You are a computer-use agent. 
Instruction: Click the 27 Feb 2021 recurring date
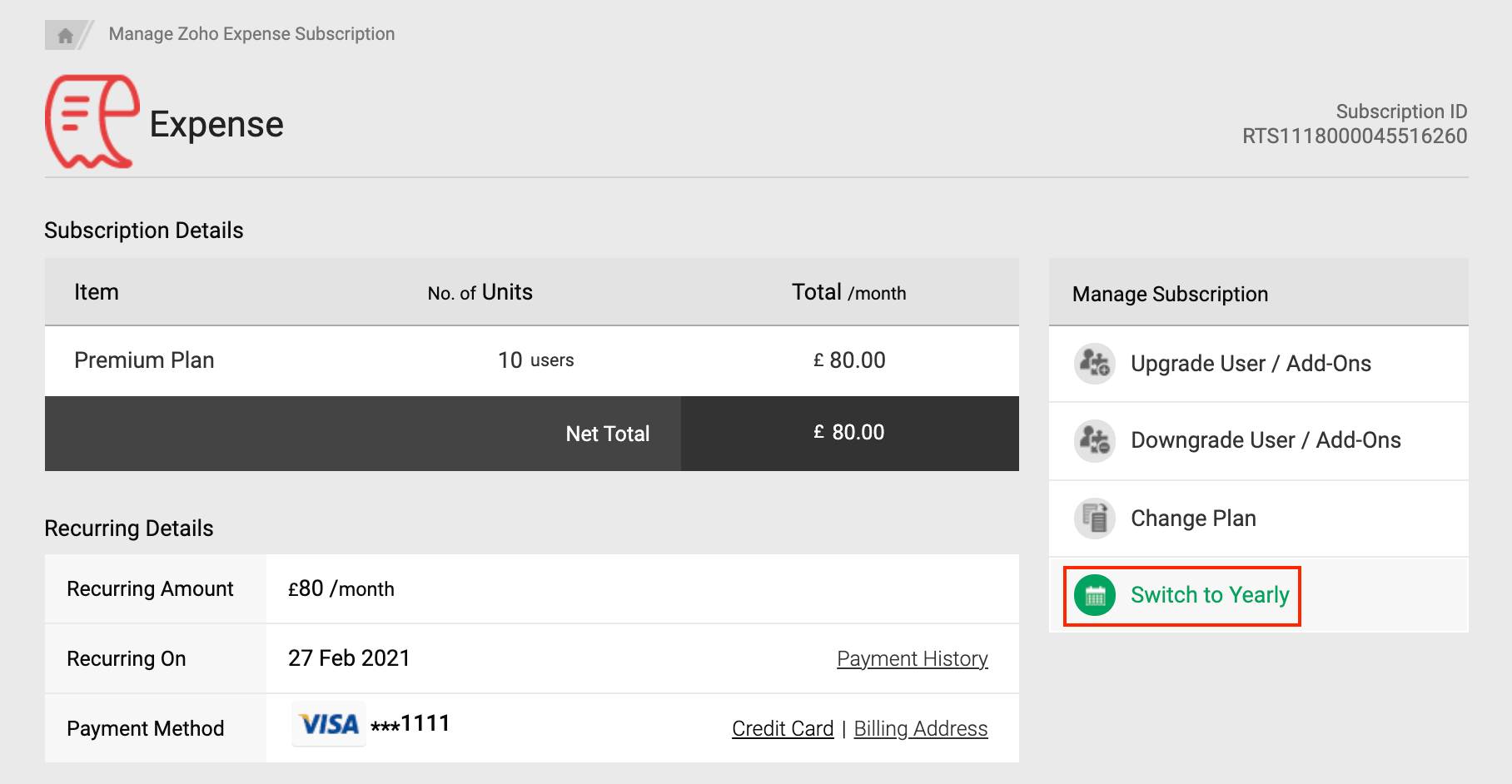[x=349, y=658]
